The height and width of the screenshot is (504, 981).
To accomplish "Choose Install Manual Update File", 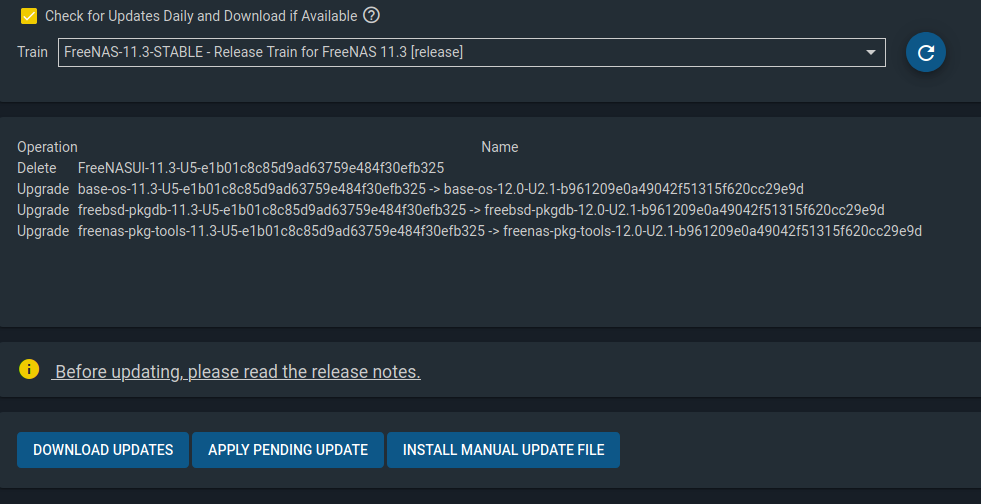I will tap(503, 450).
